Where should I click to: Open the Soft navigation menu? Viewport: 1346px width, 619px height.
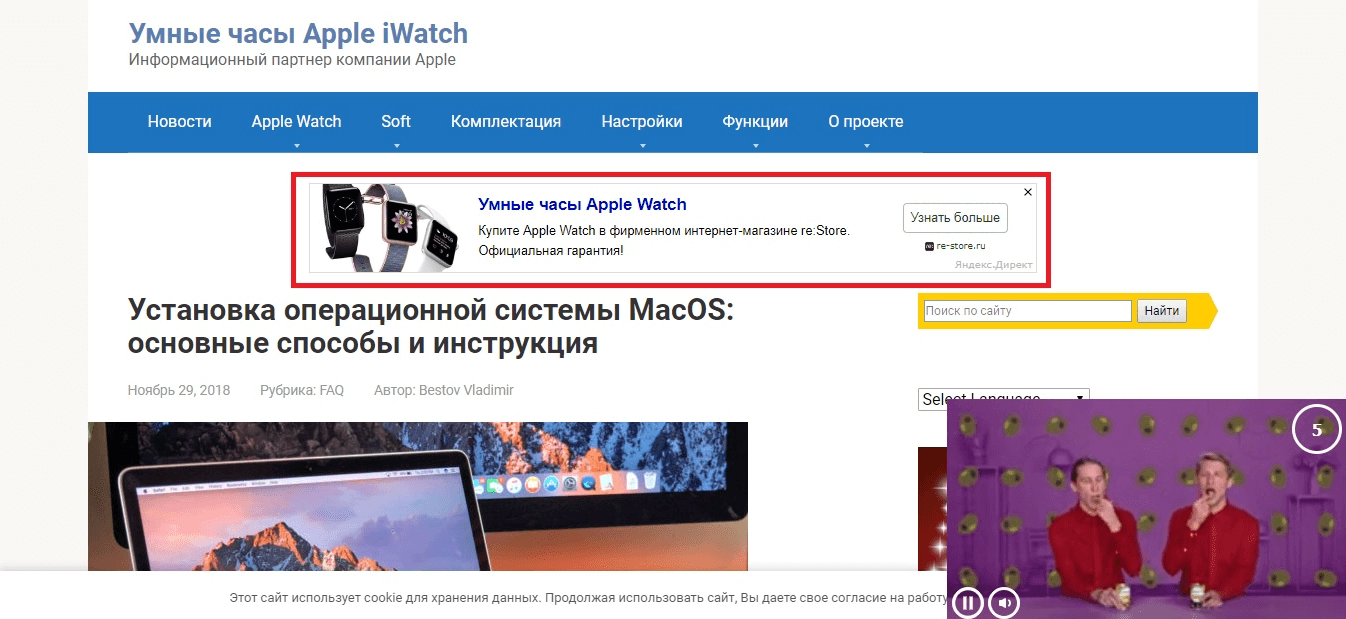[396, 122]
